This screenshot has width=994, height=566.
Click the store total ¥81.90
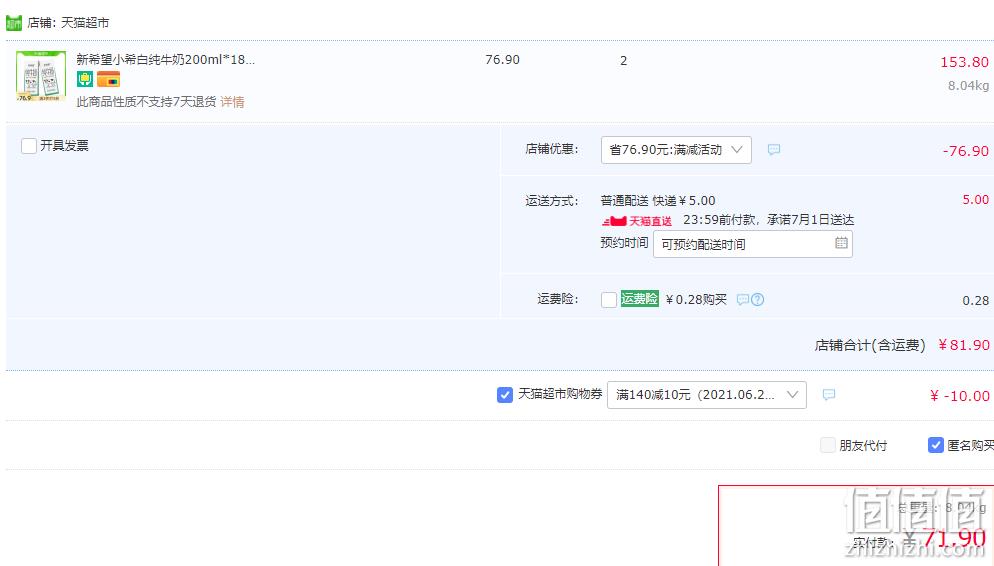[x=964, y=345]
